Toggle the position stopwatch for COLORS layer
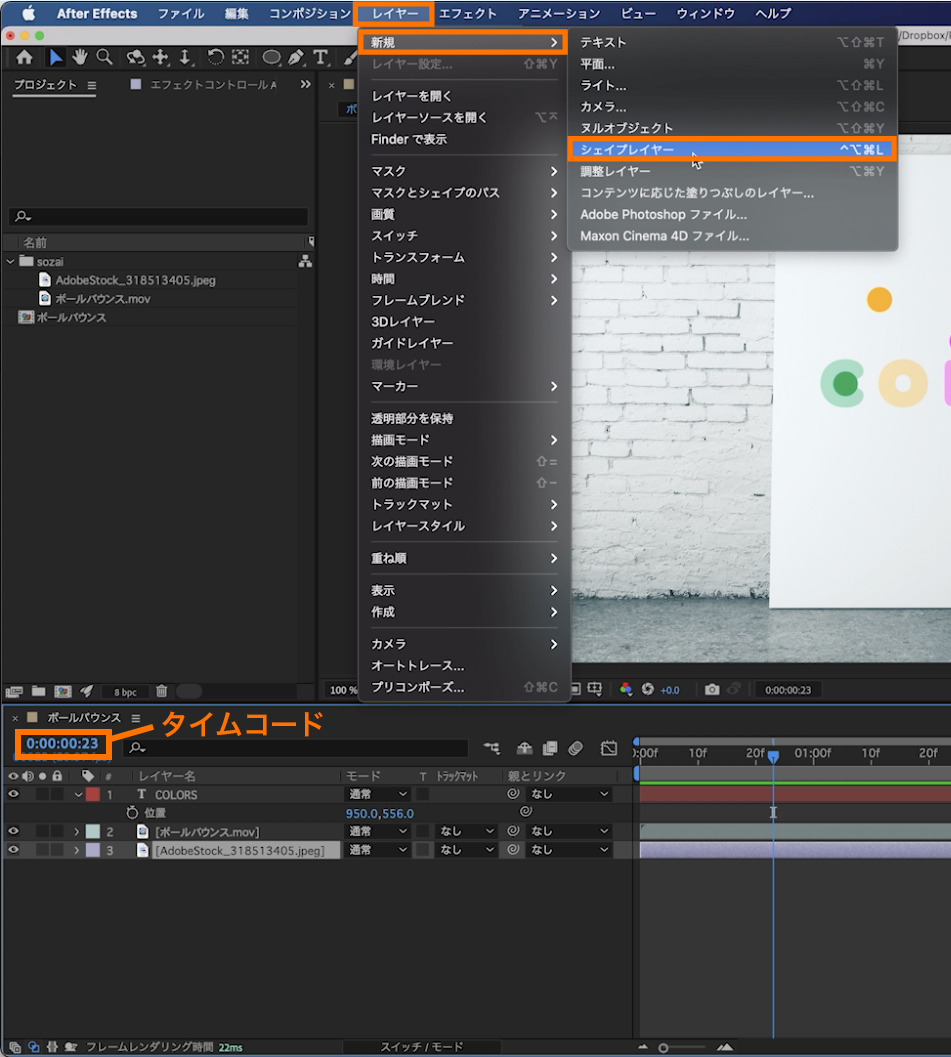 pos(132,813)
